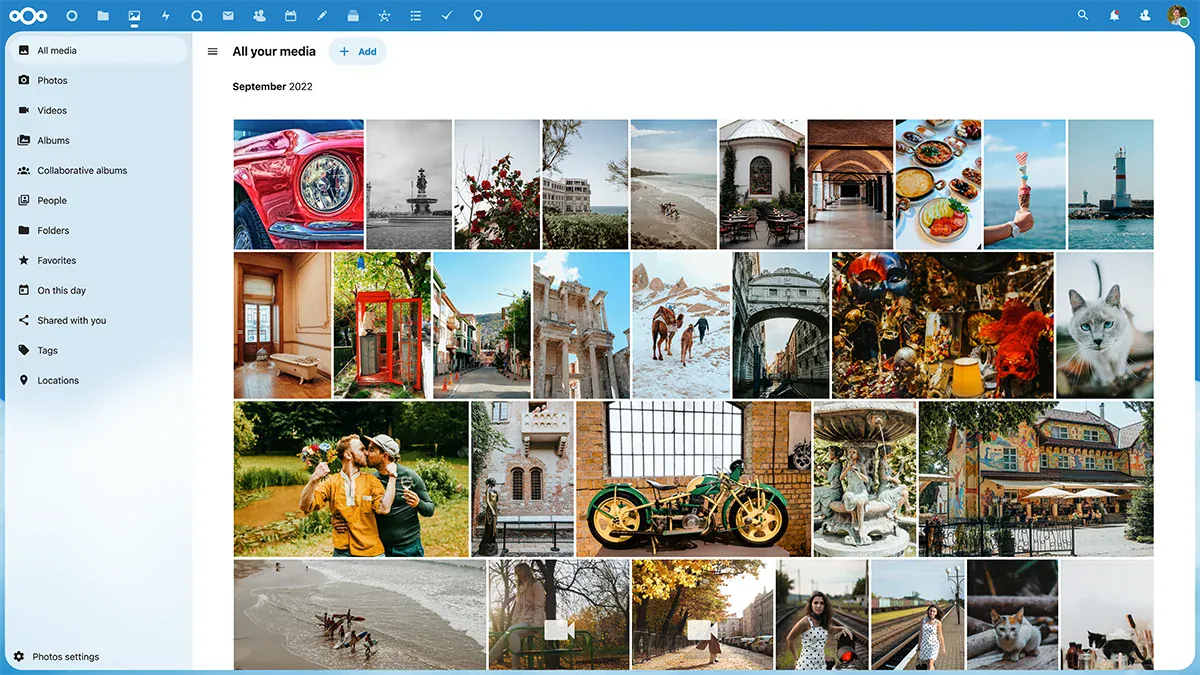Open the Notes app
The image size is (1200, 675).
322,15
